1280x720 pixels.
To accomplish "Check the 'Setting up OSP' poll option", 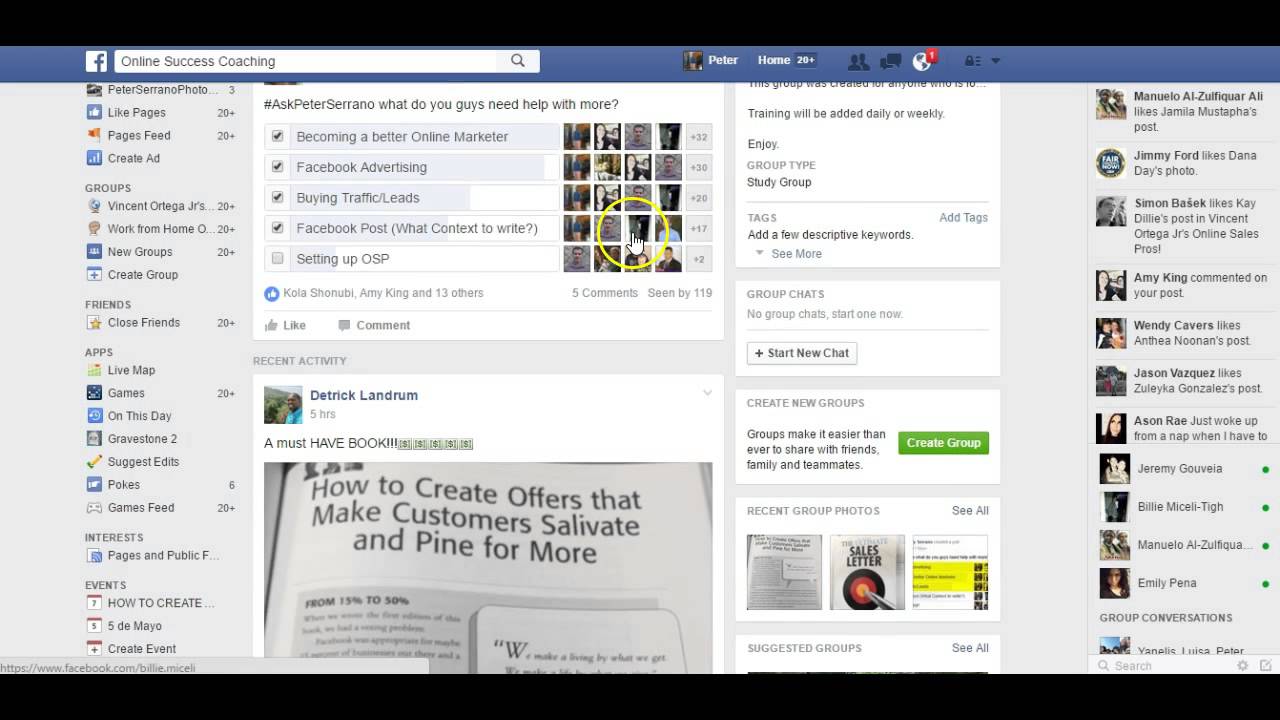I will click(278, 258).
